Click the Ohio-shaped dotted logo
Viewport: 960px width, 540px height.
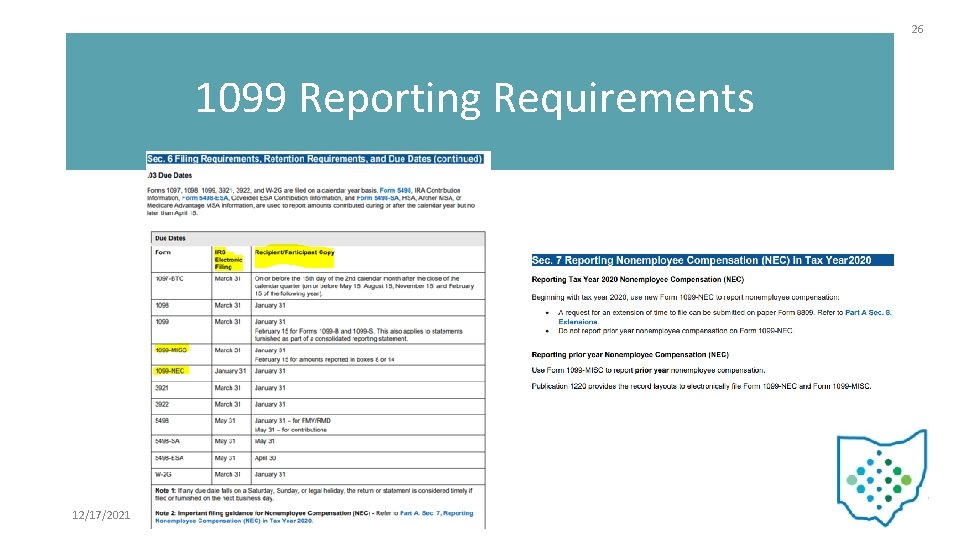(x=882, y=477)
